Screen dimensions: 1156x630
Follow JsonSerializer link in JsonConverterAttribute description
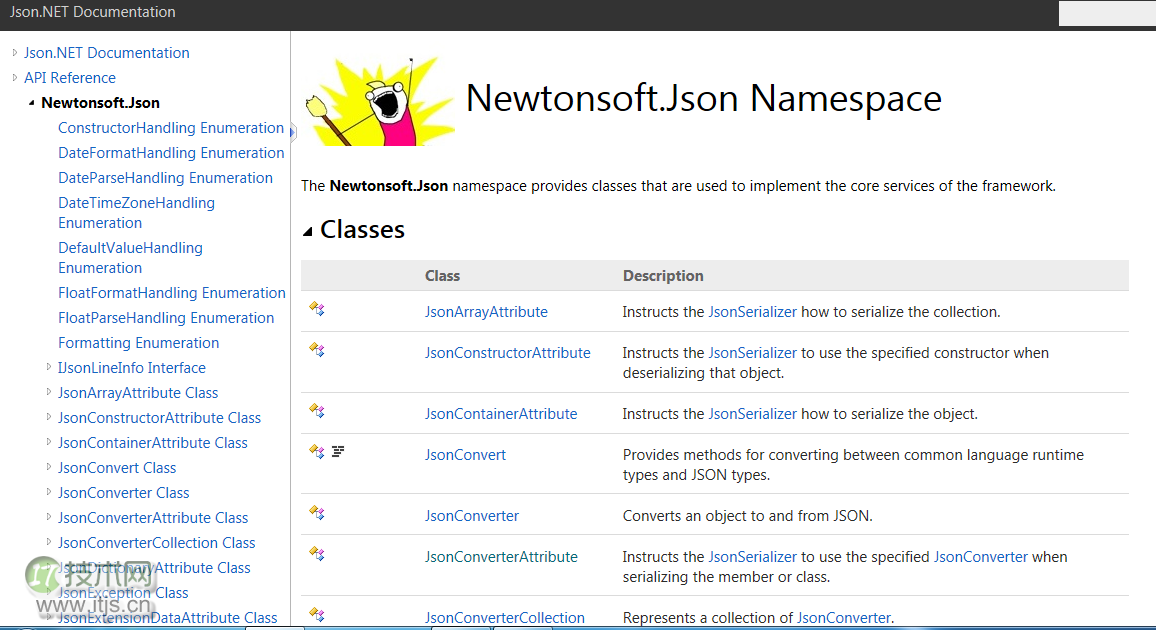[x=752, y=557]
